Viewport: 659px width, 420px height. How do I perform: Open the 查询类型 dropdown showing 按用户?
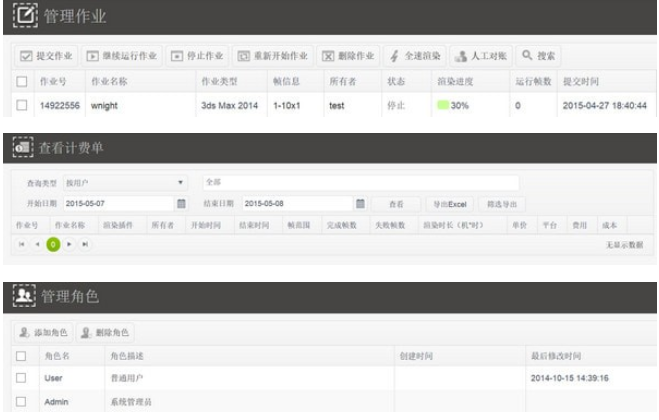pyautogui.click(x=125, y=183)
